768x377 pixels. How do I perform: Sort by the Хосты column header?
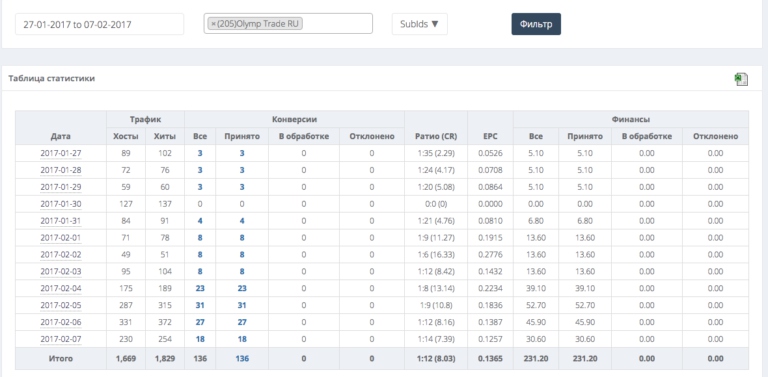(x=126, y=137)
